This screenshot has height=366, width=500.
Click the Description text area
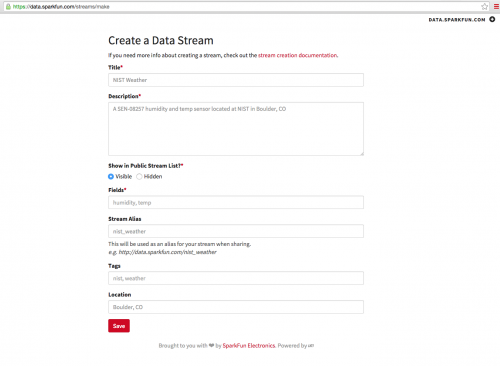[x=236, y=129]
